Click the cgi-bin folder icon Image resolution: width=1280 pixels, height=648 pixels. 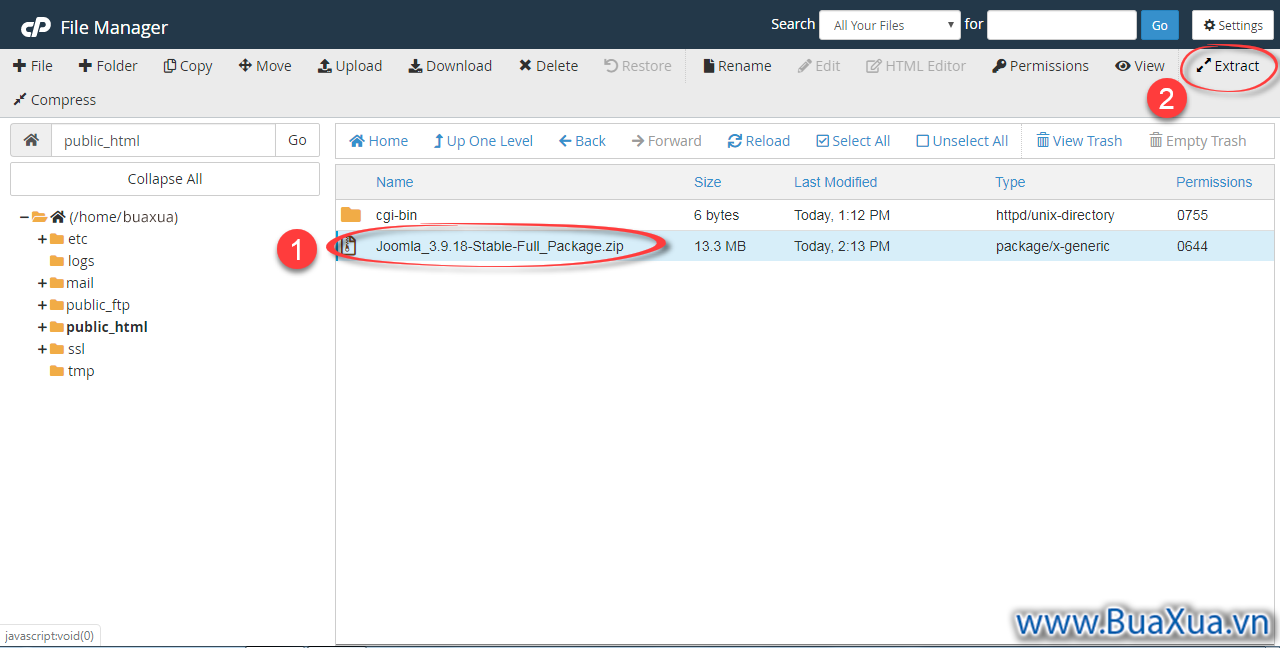coord(350,215)
